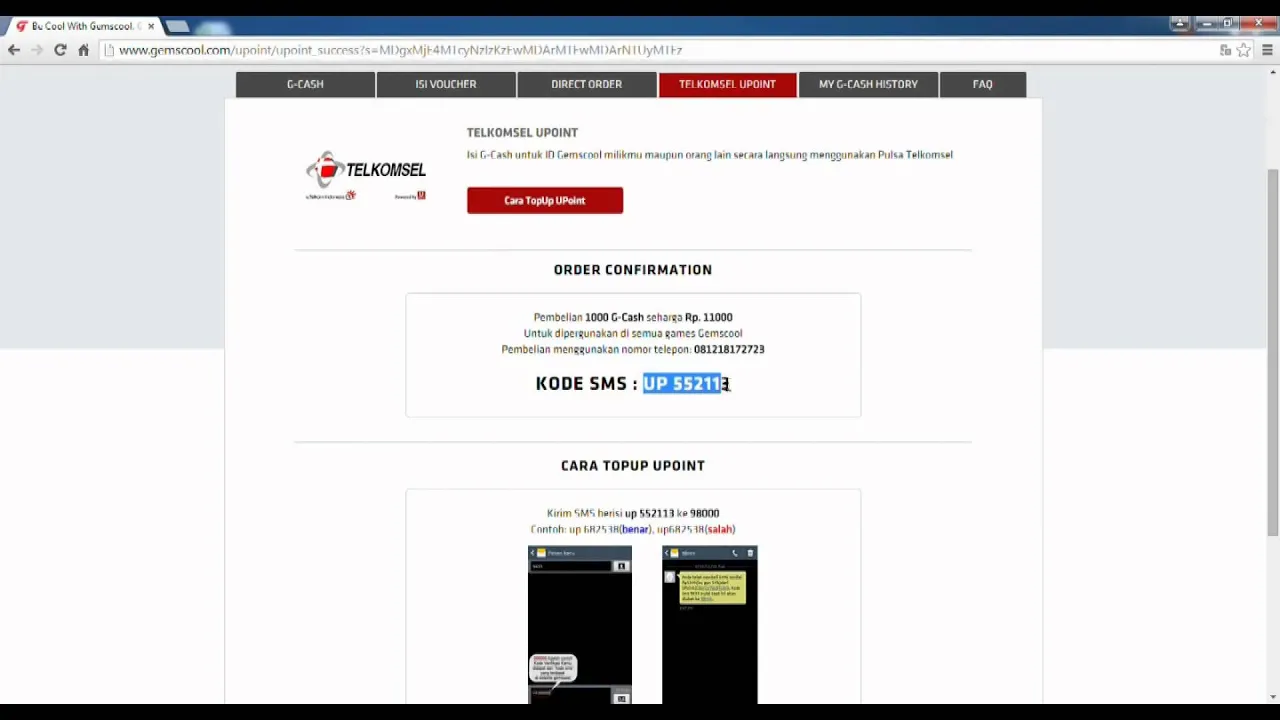Click the Telkomsel logo image

pos(366,175)
